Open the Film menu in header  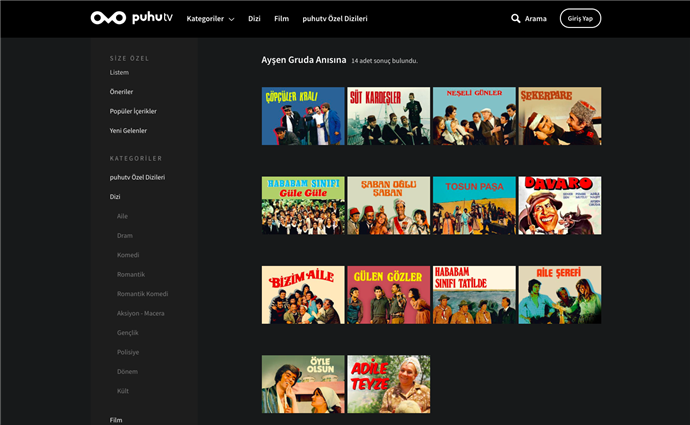[x=282, y=18]
